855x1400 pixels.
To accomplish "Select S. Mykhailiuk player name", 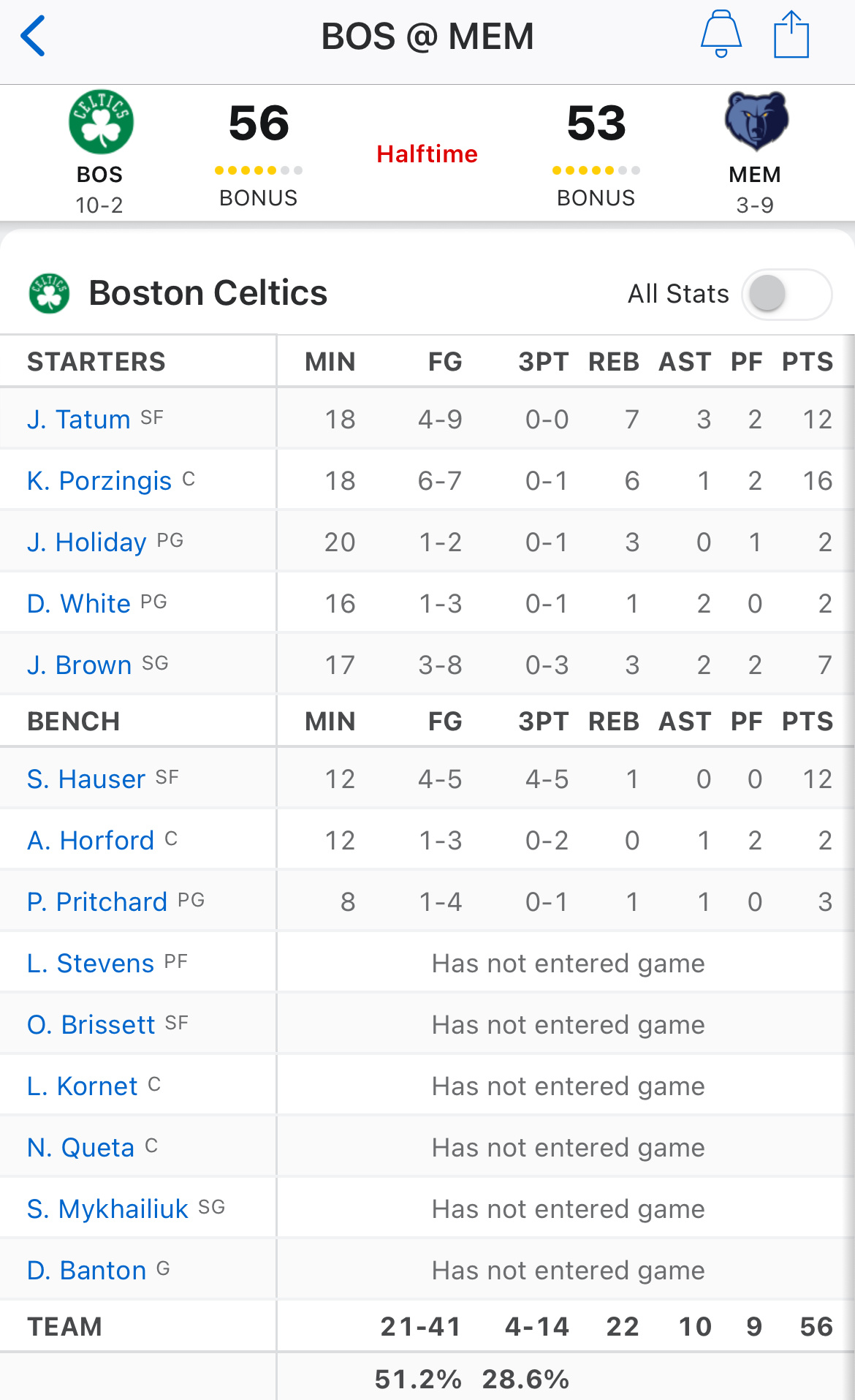I will (108, 1209).
